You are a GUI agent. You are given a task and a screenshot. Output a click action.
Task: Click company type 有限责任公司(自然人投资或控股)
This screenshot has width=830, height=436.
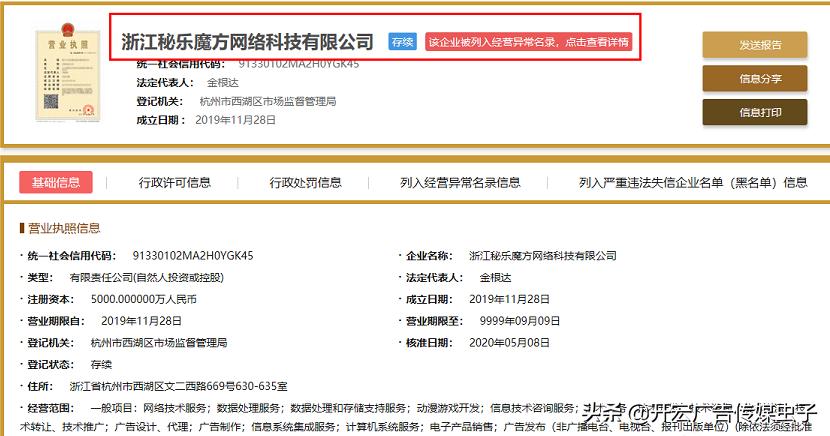pyautogui.click(x=147, y=277)
